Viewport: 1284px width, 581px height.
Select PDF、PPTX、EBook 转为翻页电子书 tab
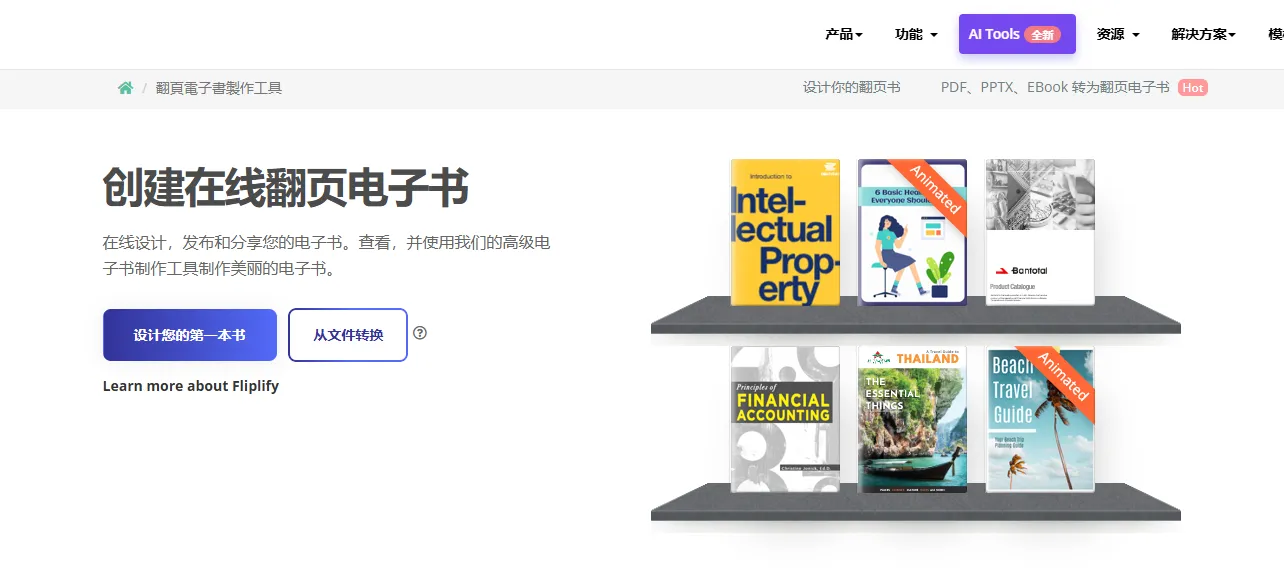point(1055,88)
